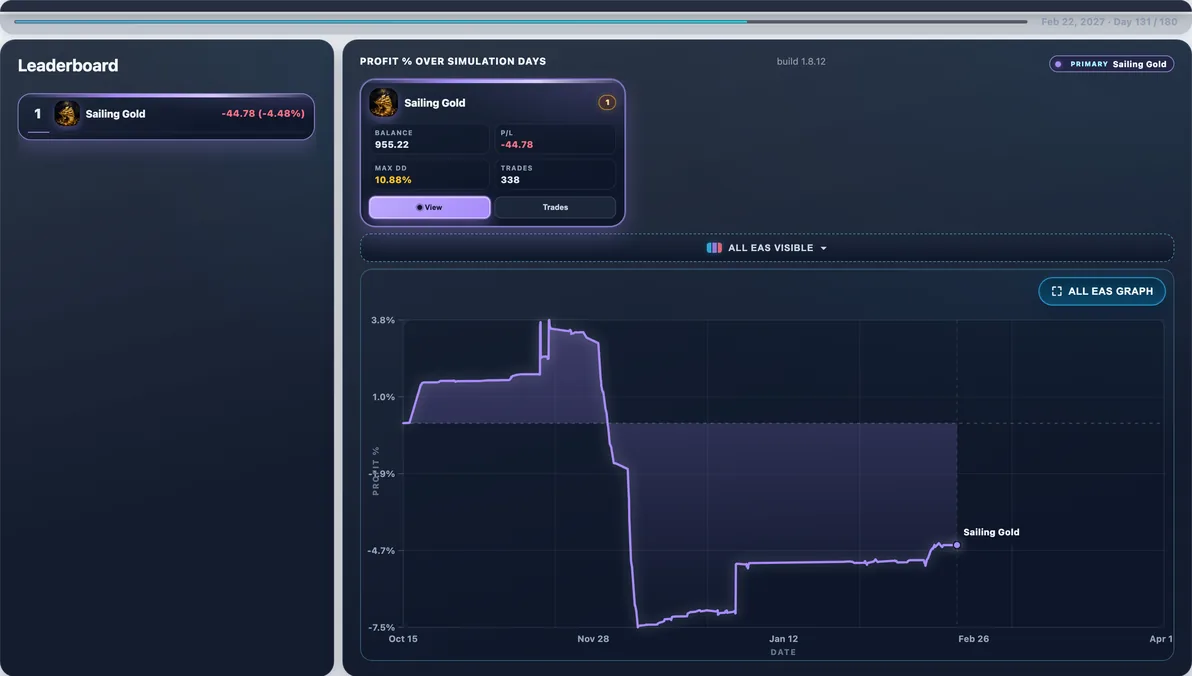Click the Balance 955.22 value
Image resolution: width=1192 pixels, height=676 pixels.
[392, 144]
